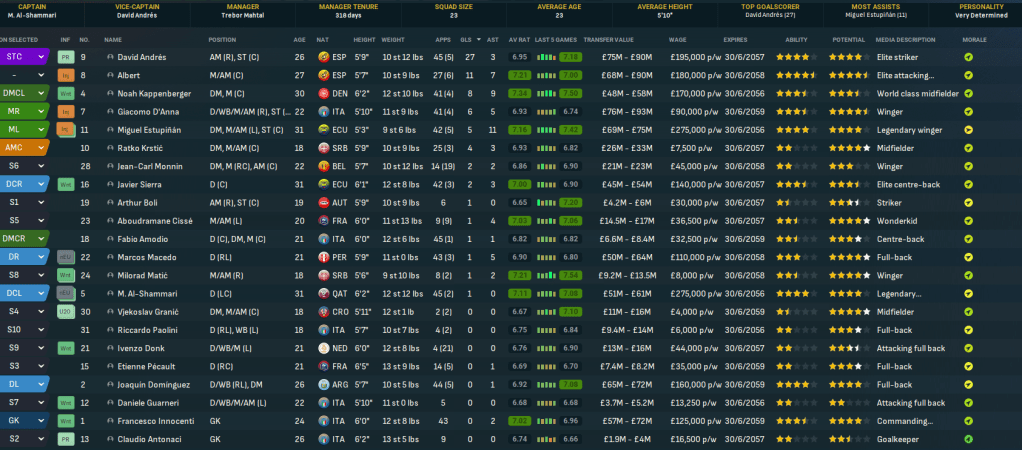Open the DMCL position dropdown

point(41,93)
